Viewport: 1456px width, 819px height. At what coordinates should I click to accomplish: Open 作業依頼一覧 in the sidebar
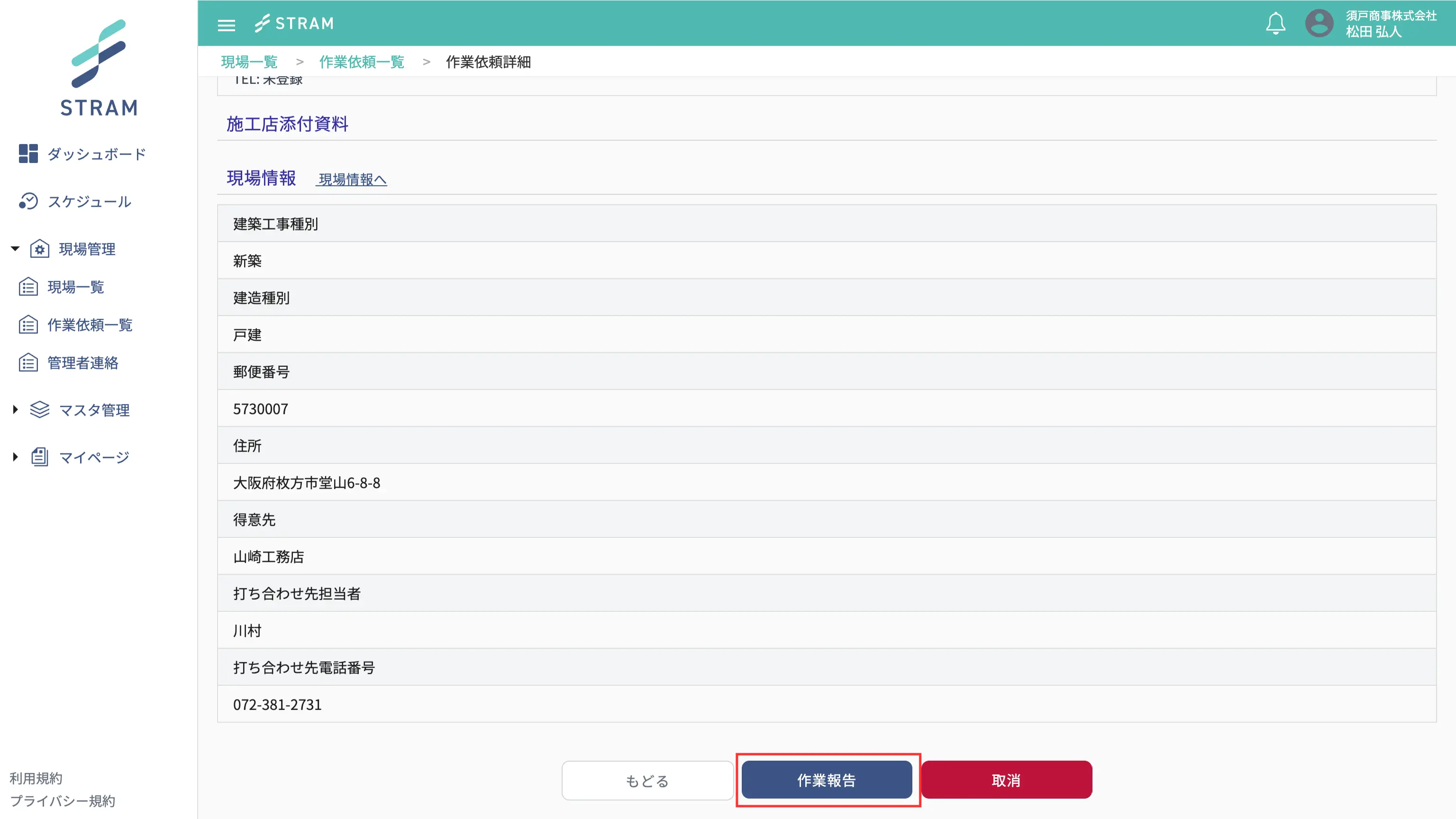(x=89, y=325)
